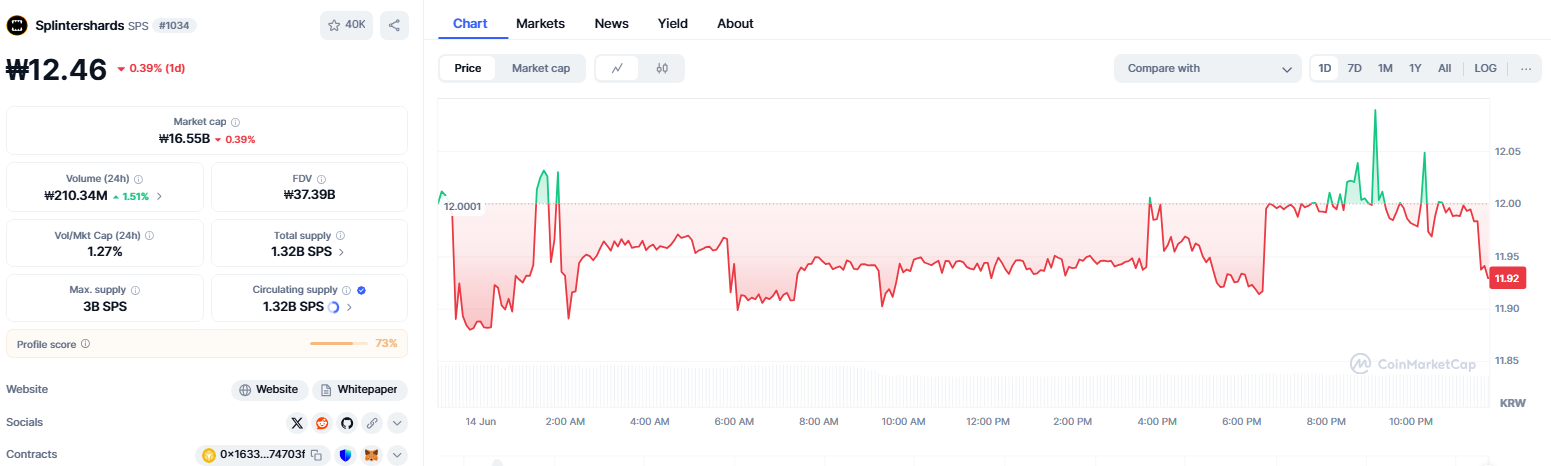This screenshot has height=466, width=1551.
Task: Click the #1034 rank badge
Action: pyautogui.click(x=175, y=25)
